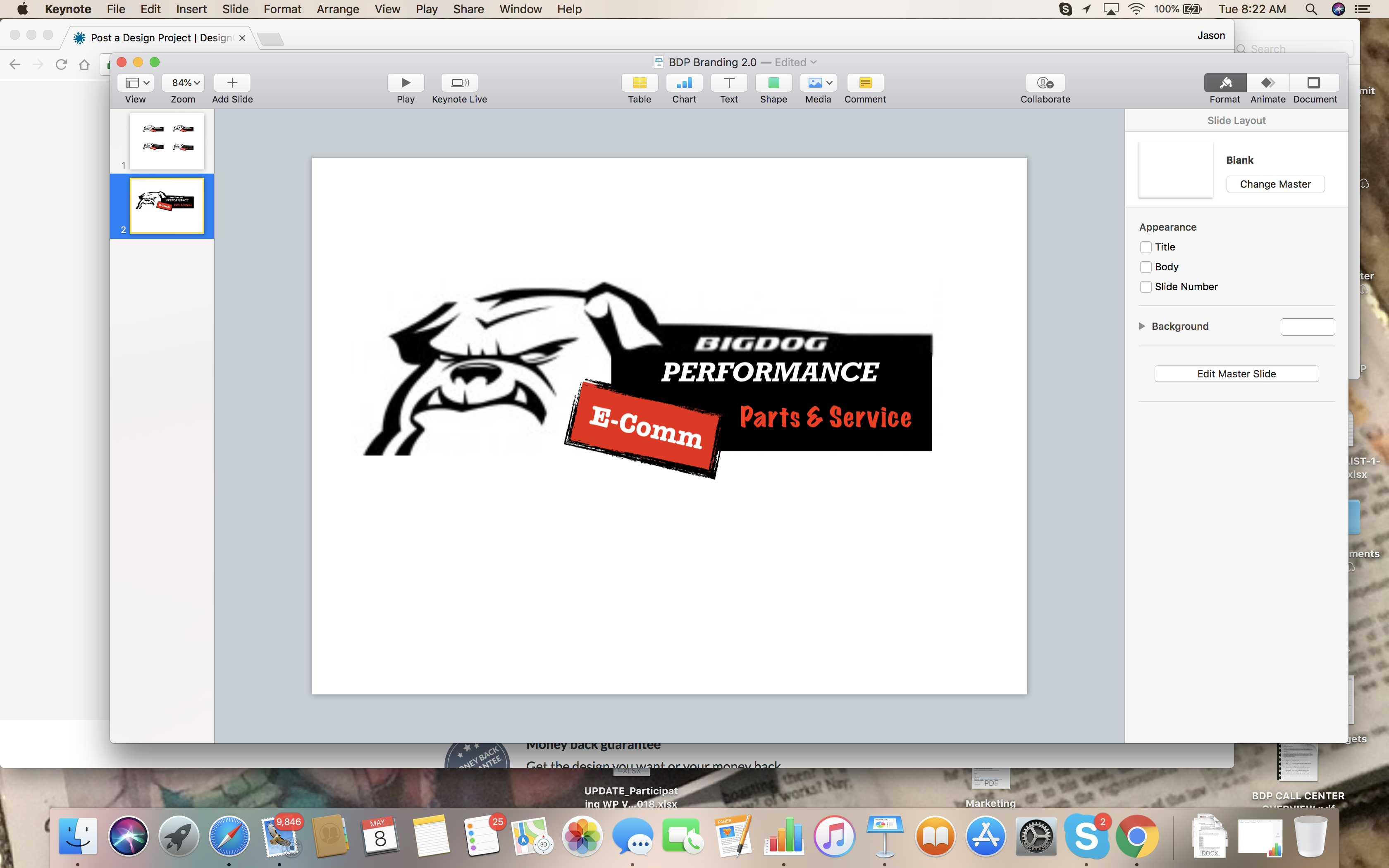Open Keynote Live from the toolbar
The width and height of the screenshot is (1389, 868).
point(459,83)
